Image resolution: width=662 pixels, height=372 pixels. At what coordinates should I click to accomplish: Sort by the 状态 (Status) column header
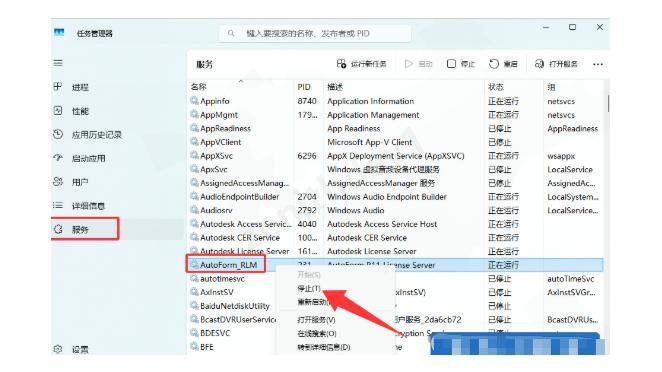pos(496,87)
